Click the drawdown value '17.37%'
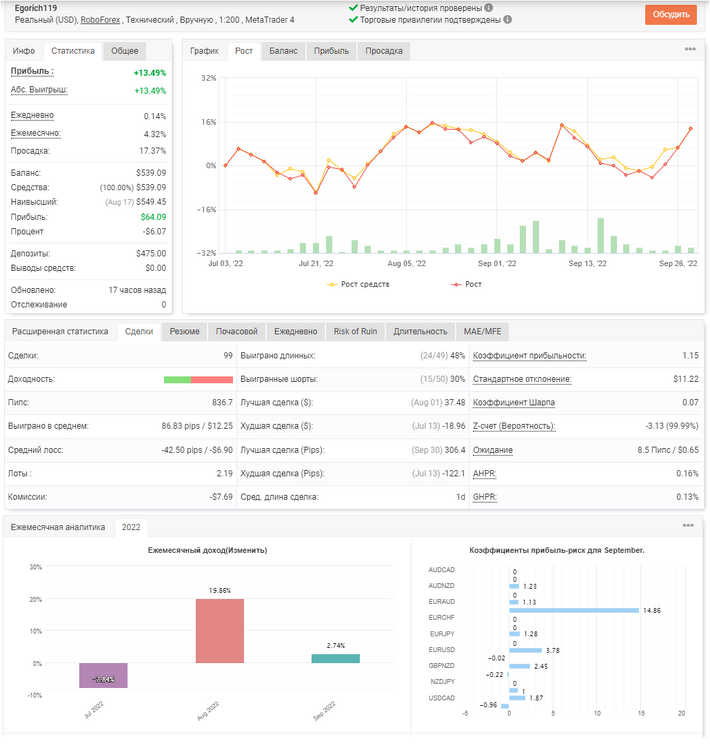The width and height of the screenshot is (710, 750). (x=153, y=151)
